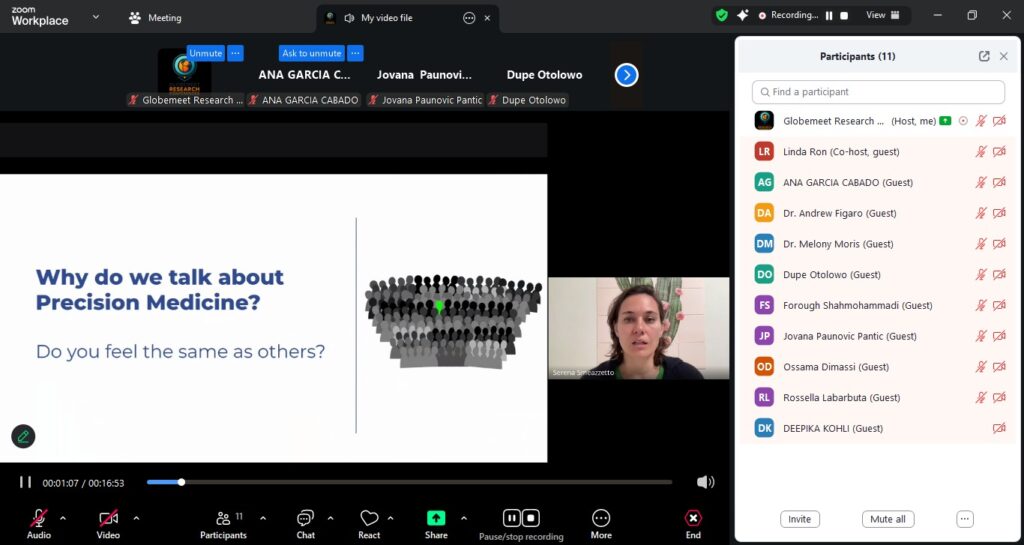
Task: Pause the shared video playback
Action: (25, 482)
